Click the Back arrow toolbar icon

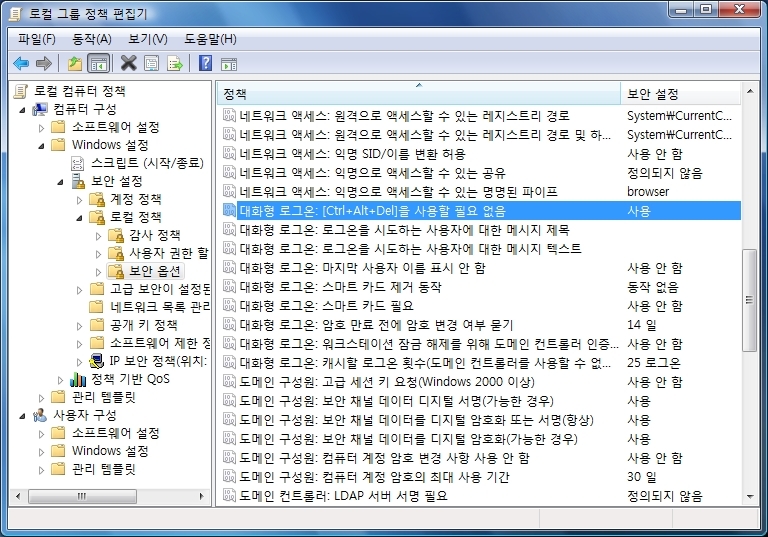pyautogui.click(x=21, y=63)
